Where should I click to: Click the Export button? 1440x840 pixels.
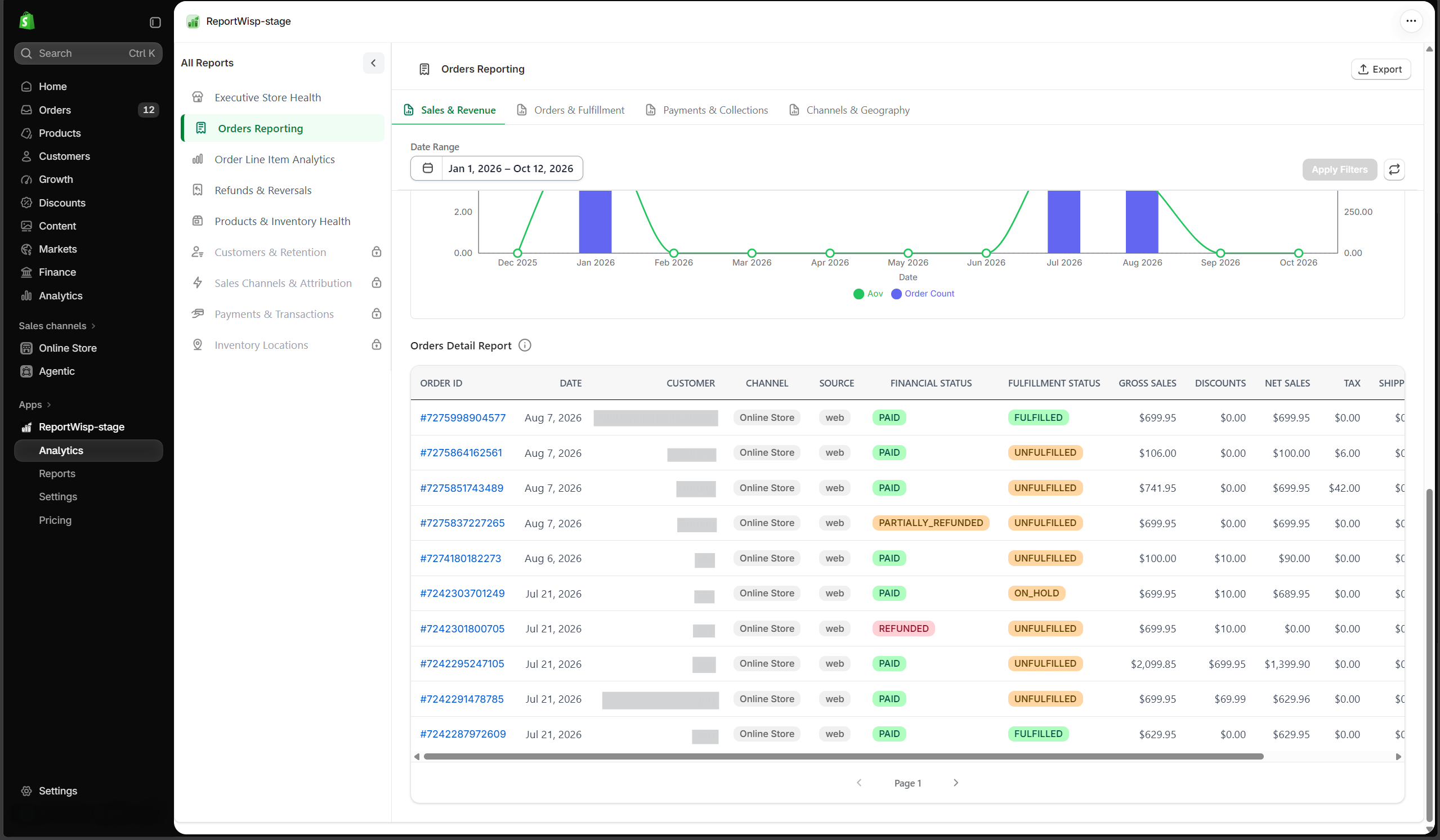point(1380,69)
